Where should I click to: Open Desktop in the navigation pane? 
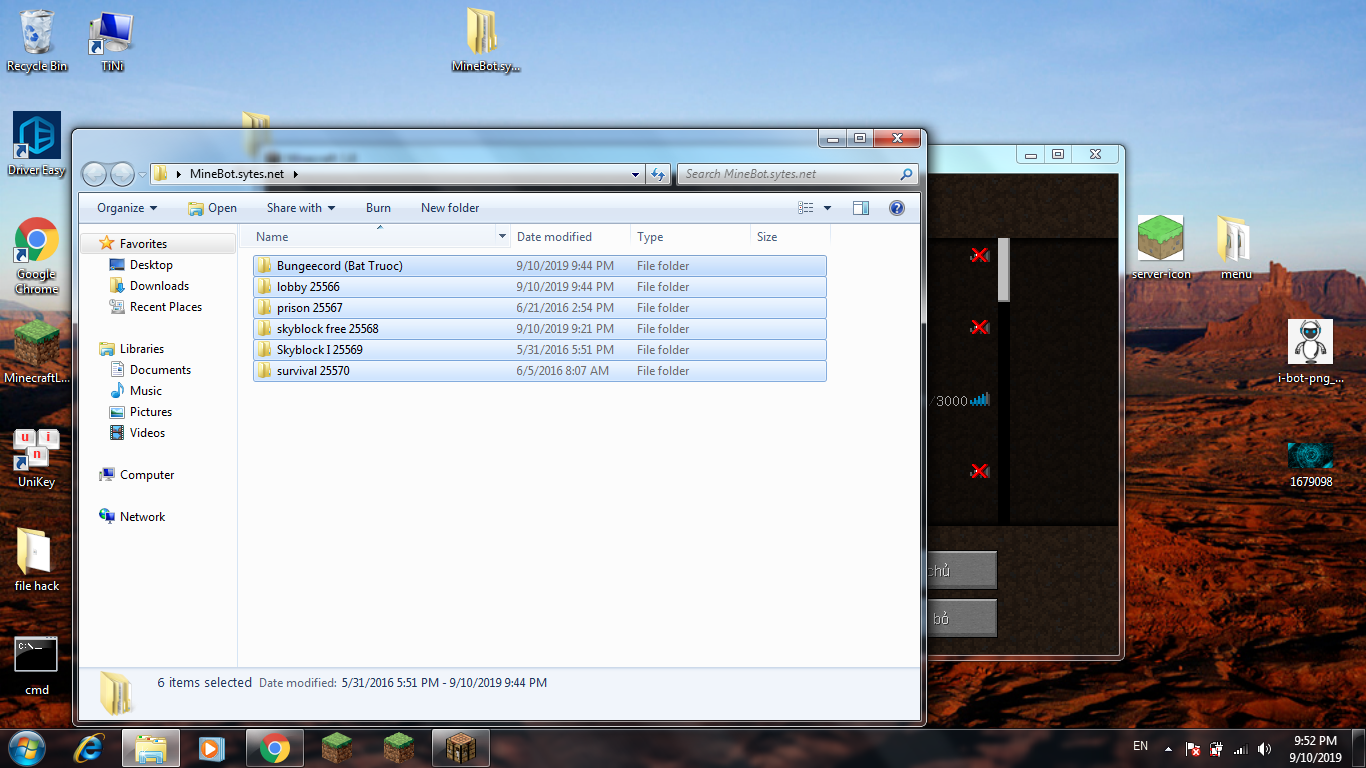click(x=151, y=265)
